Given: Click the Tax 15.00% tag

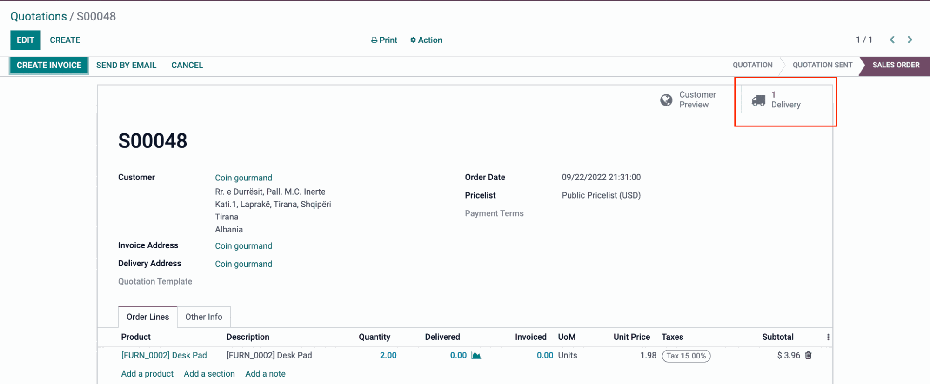Looking at the screenshot, I should (x=686, y=356).
